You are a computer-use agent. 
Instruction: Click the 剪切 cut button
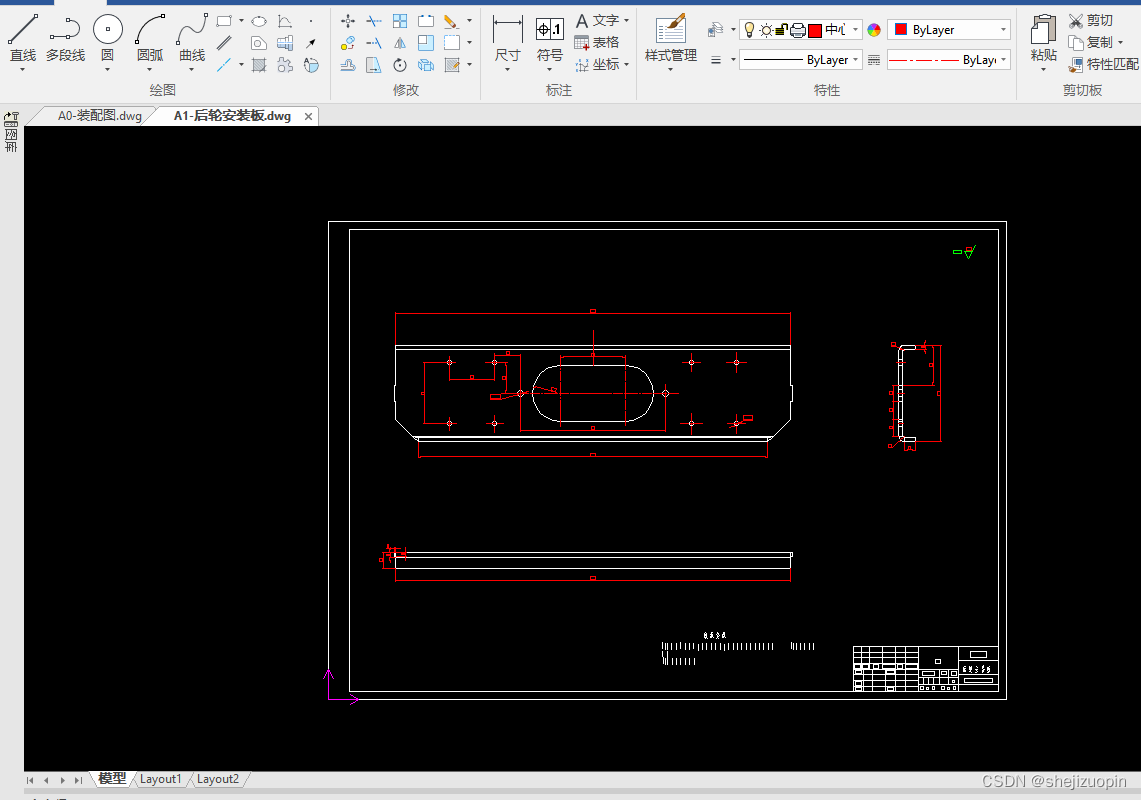coord(1091,20)
